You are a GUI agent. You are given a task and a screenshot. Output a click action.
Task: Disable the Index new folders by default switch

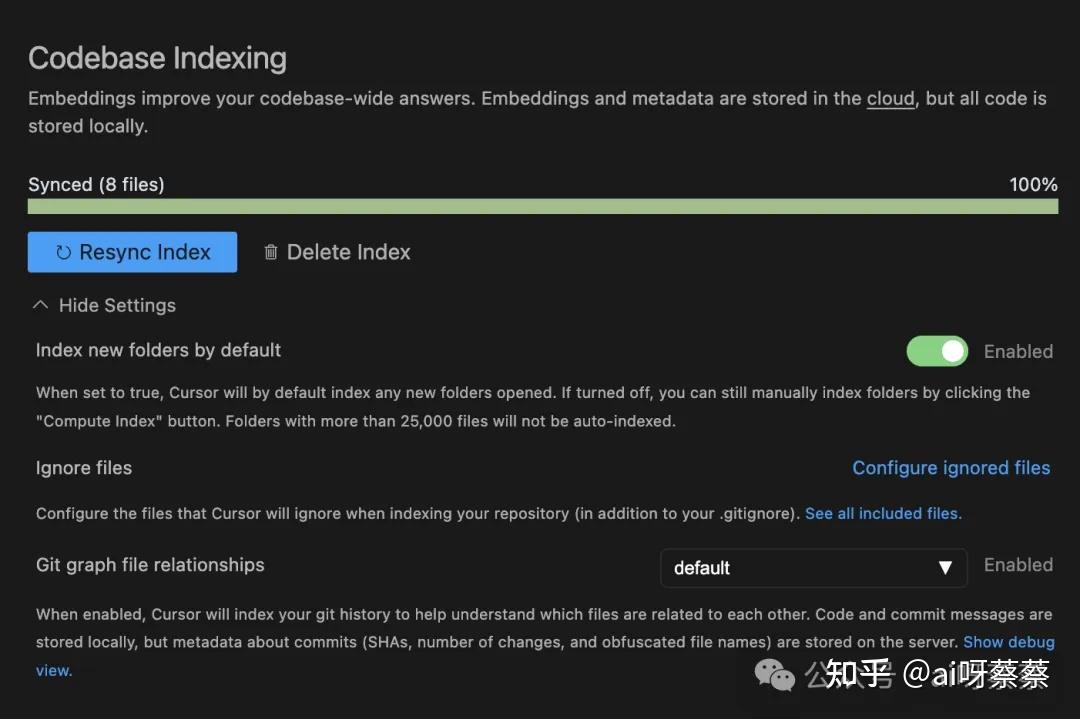(937, 351)
